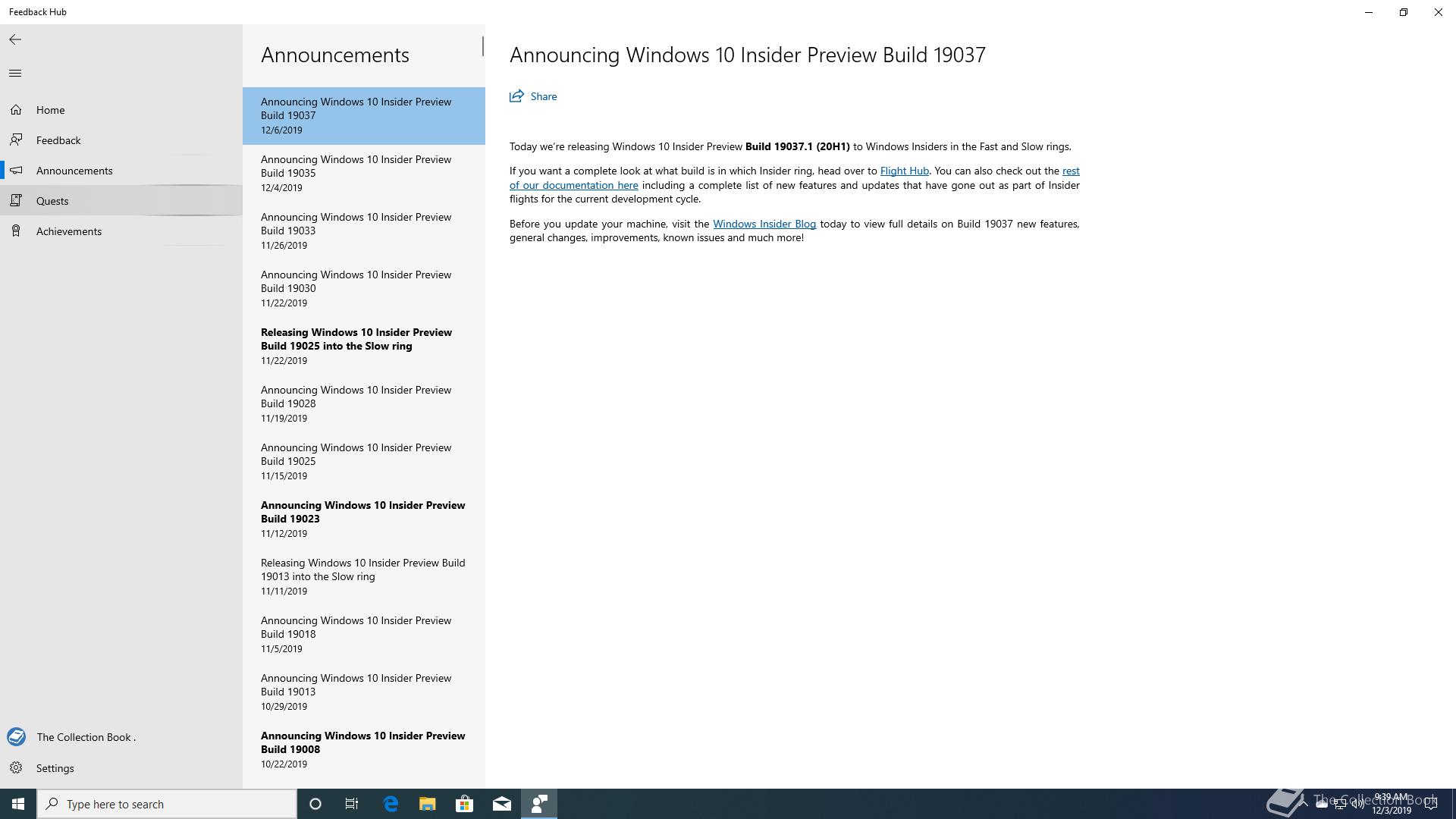
Task: Open Announcing Build 19013 dated 10/29/2019
Action: (364, 692)
